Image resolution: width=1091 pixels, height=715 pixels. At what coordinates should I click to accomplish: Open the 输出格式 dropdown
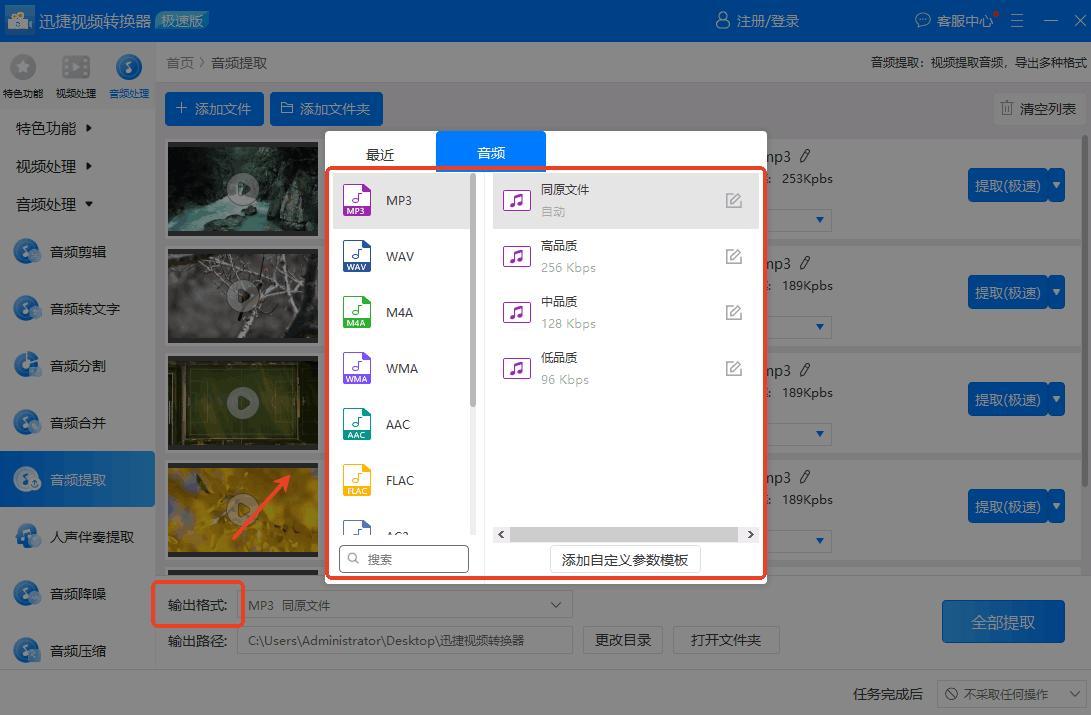[x=405, y=605]
